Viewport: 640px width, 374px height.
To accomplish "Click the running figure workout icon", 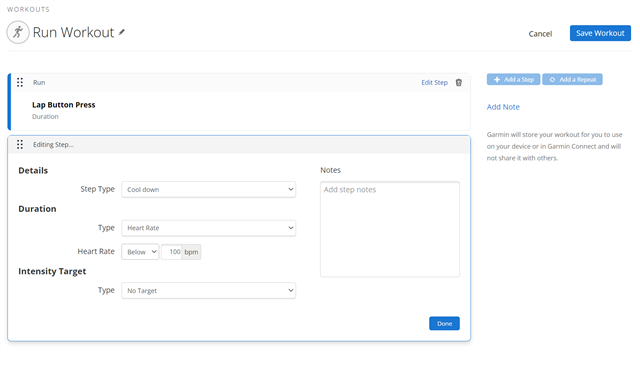I will [18, 32].
